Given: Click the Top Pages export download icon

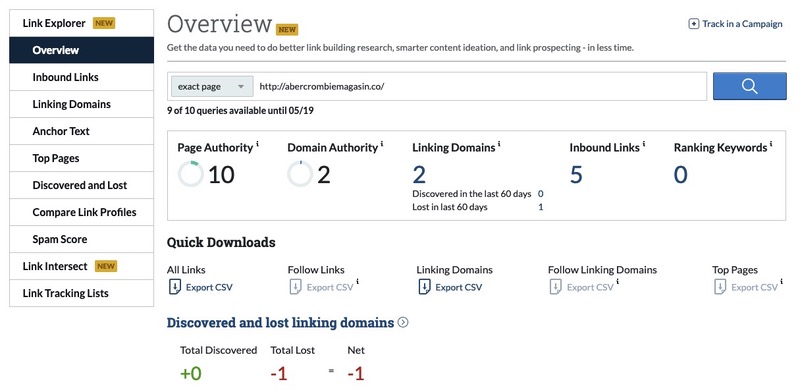Looking at the screenshot, I should tap(720, 287).
